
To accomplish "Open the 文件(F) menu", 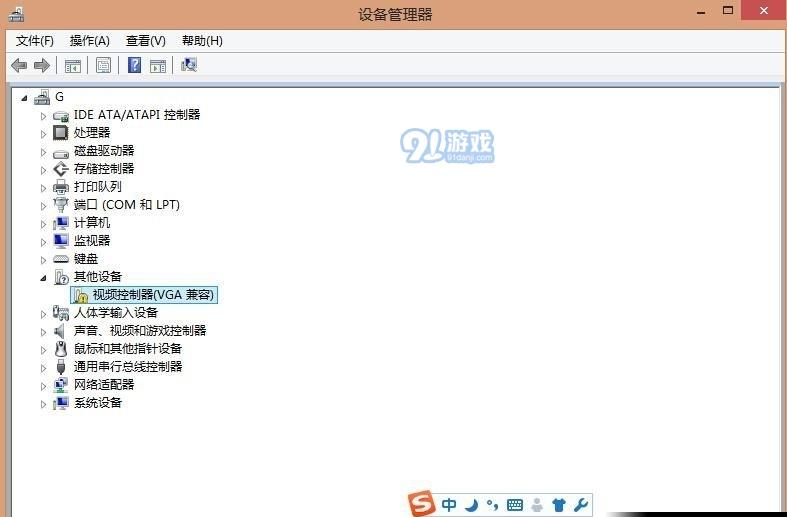I will click(35, 41).
